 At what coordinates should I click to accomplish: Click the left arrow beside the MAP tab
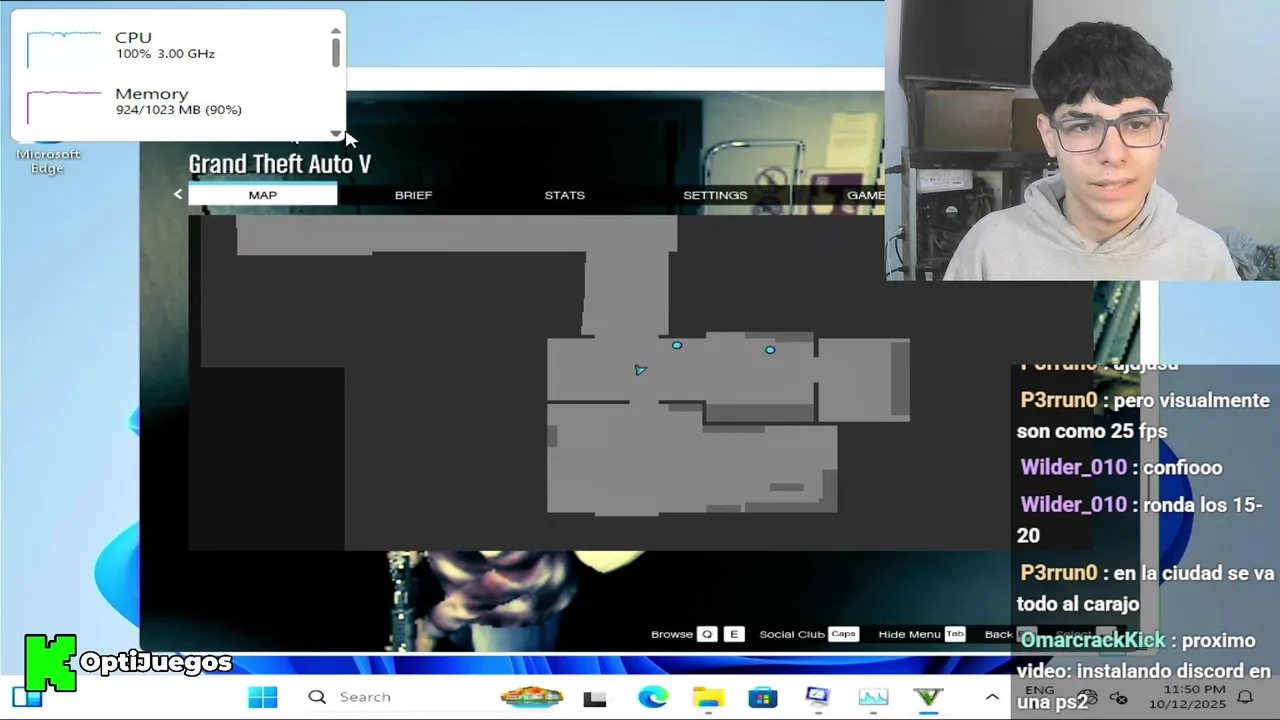coord(178,194)
